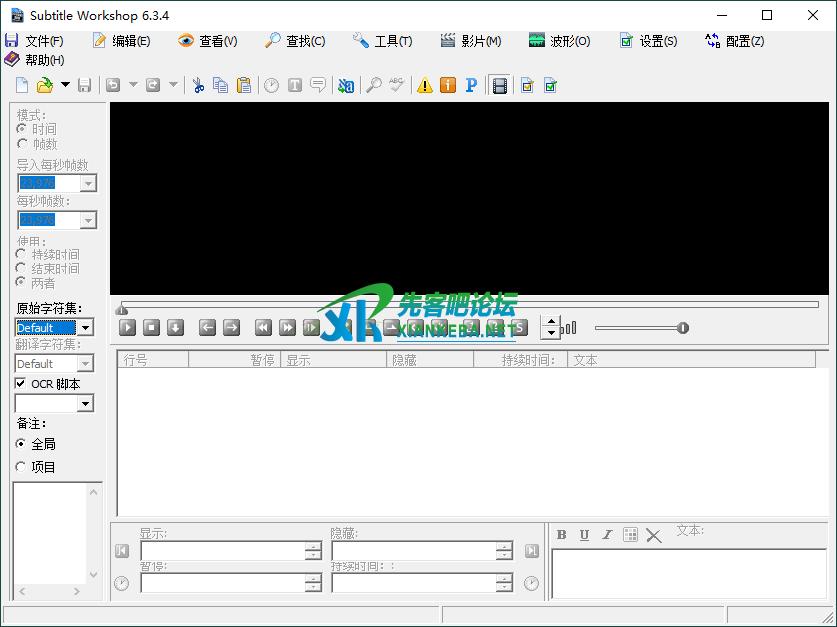837x627 pixels.
Task: Click the magnifier Search icon in toolbar
Action: point(373,86)
